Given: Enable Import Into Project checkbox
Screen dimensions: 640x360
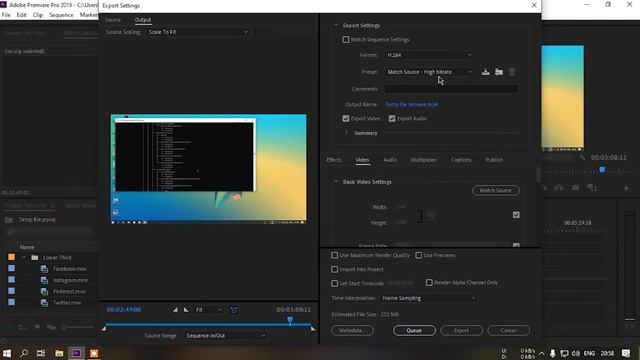Looking at the screenshot, I should pyautogui.click(x=334, y=269).
